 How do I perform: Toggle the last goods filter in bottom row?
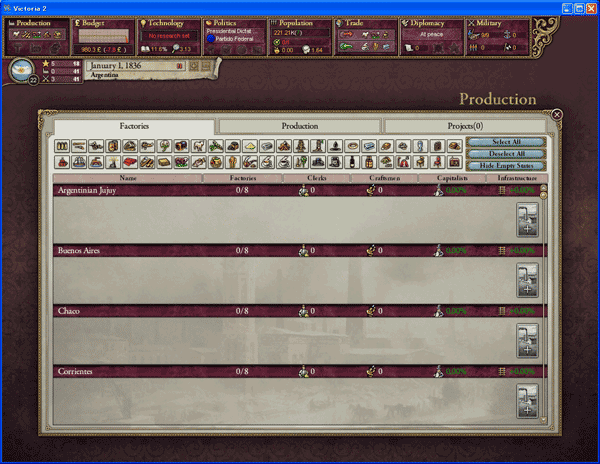pyautogui.click(x=455, y=162)
